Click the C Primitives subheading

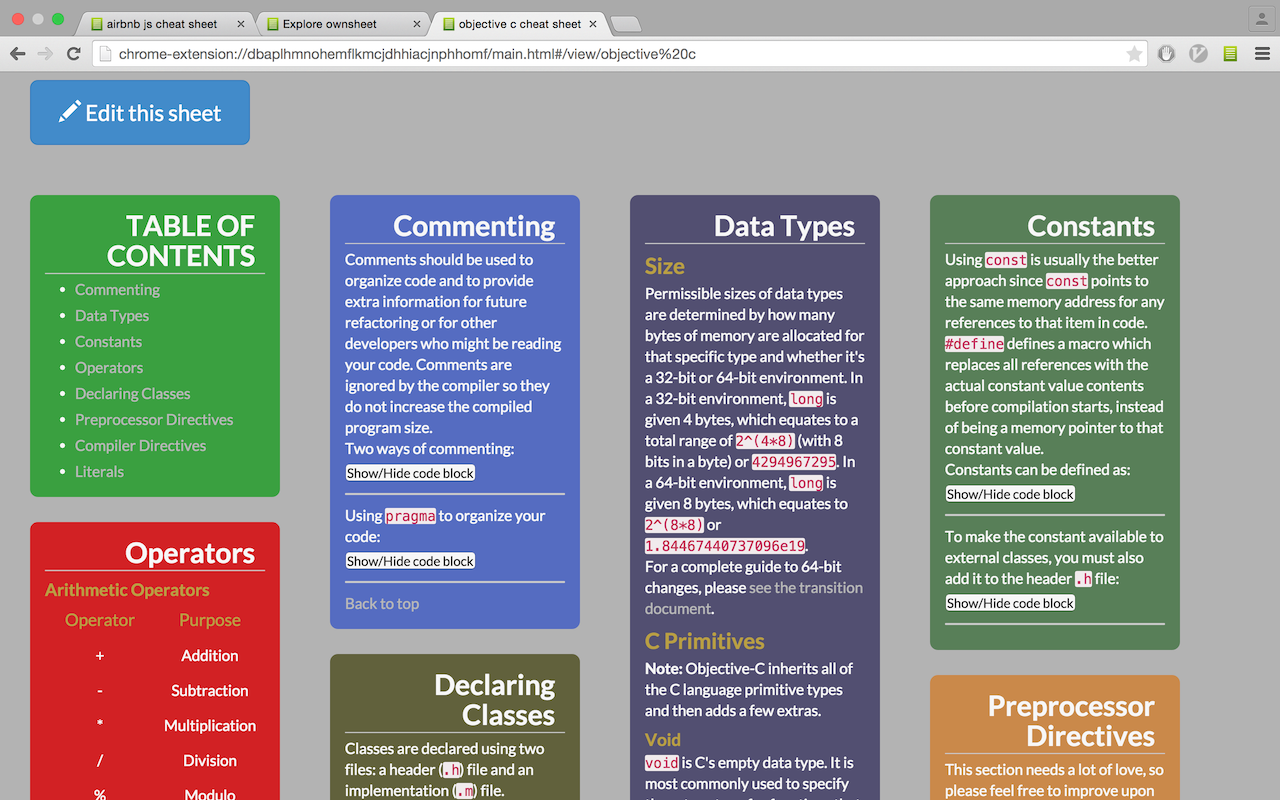coord(704,641)
